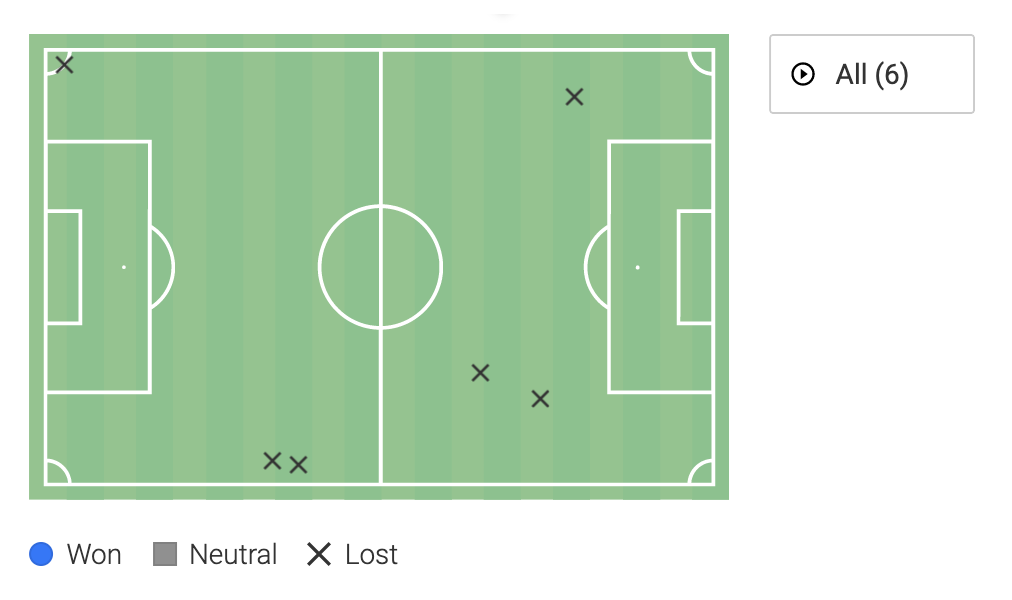Click the Lost marker in the top-left corner
Image resolution: width=1012 pixels, height=600 pixels.
point(65,65)
